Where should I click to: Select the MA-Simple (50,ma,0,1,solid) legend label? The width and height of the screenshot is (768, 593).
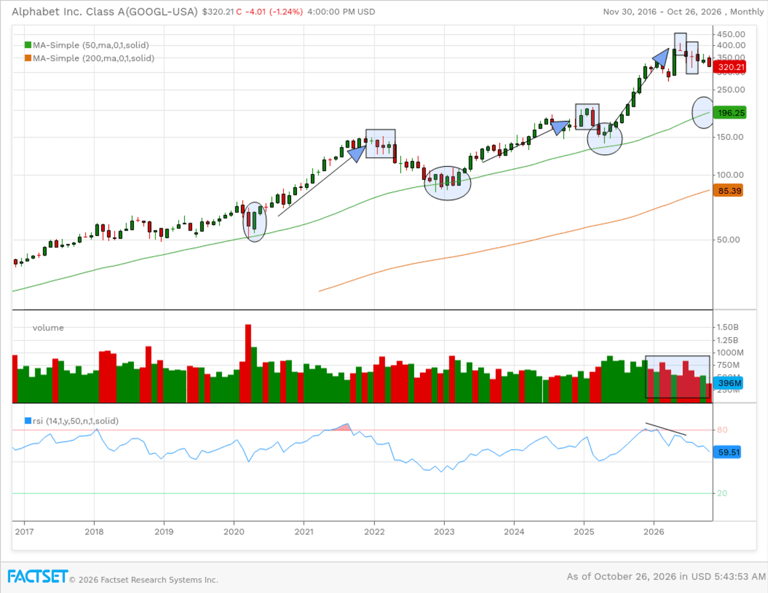(x=91, y=45)
